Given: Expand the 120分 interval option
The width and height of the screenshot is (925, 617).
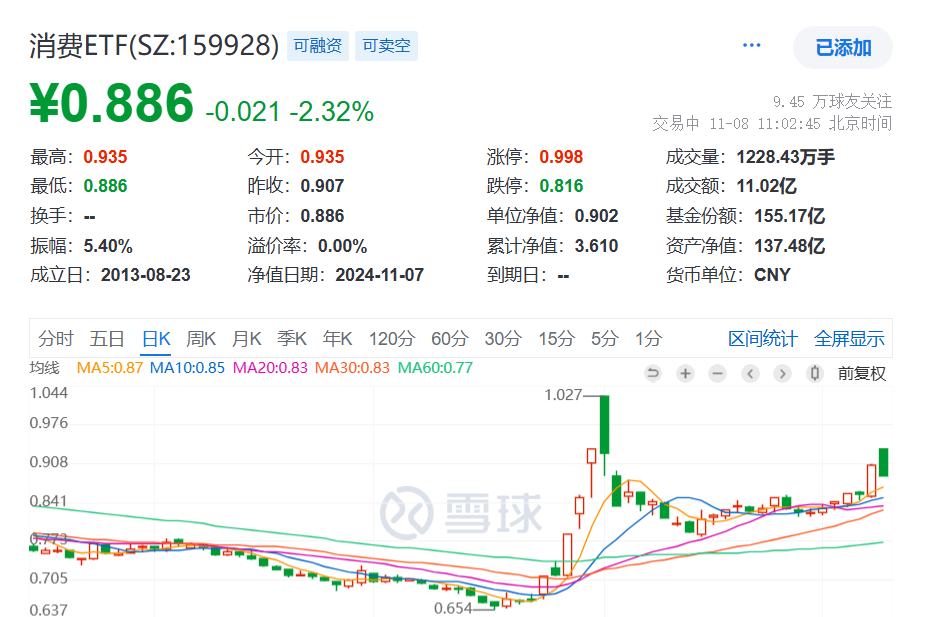Looking at the screenshot, I should tap(391, 339).
